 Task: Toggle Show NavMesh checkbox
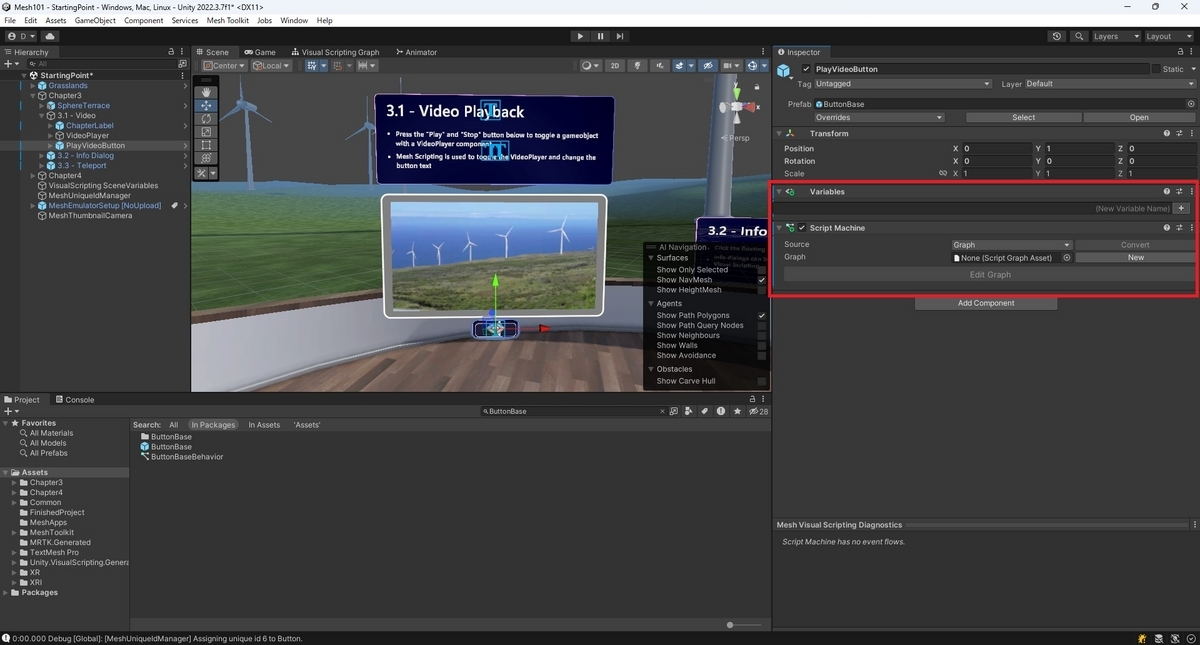pyautogui.click(x=762, y=280)
